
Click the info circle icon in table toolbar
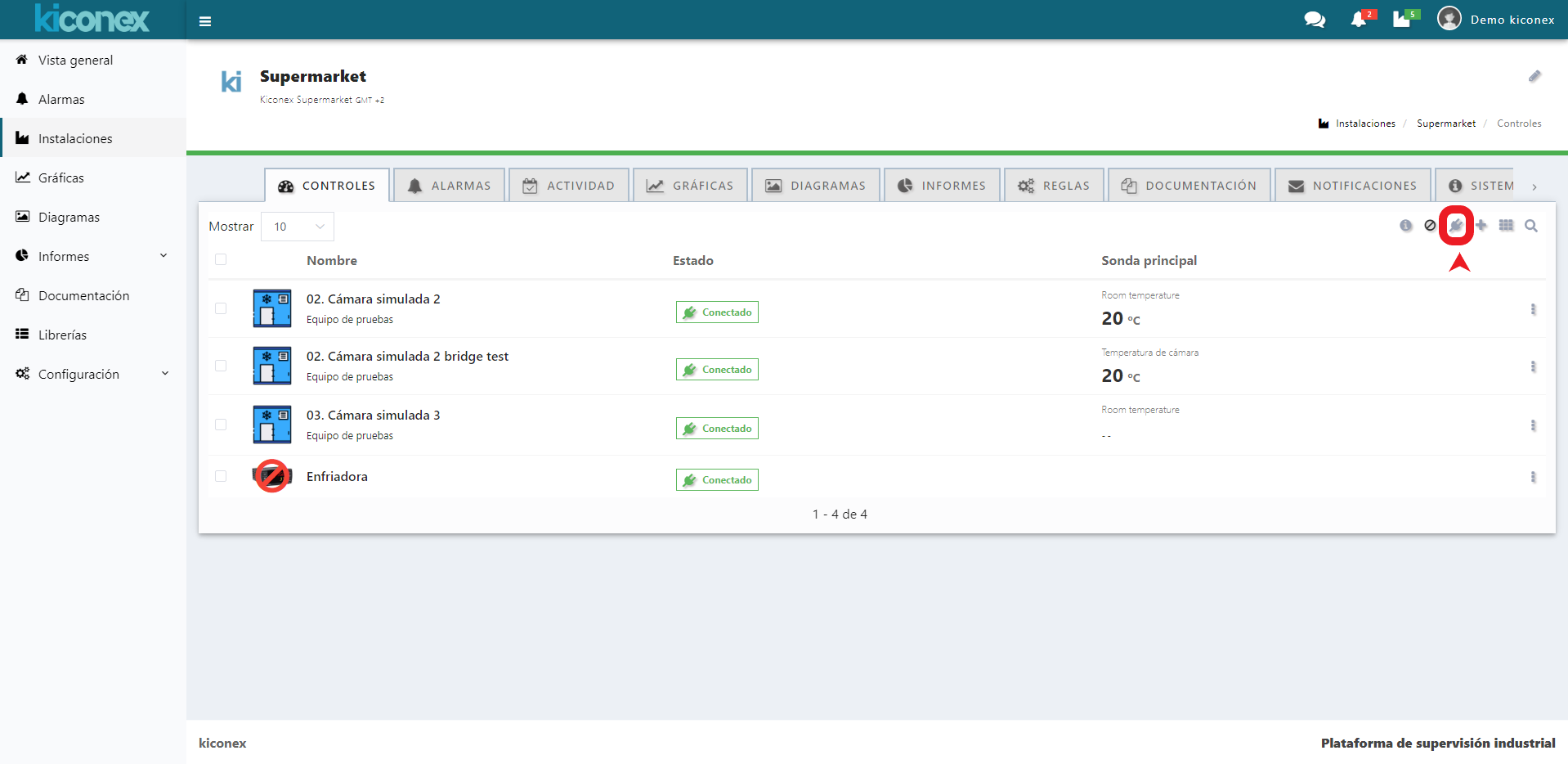(x=1405, y=226)
